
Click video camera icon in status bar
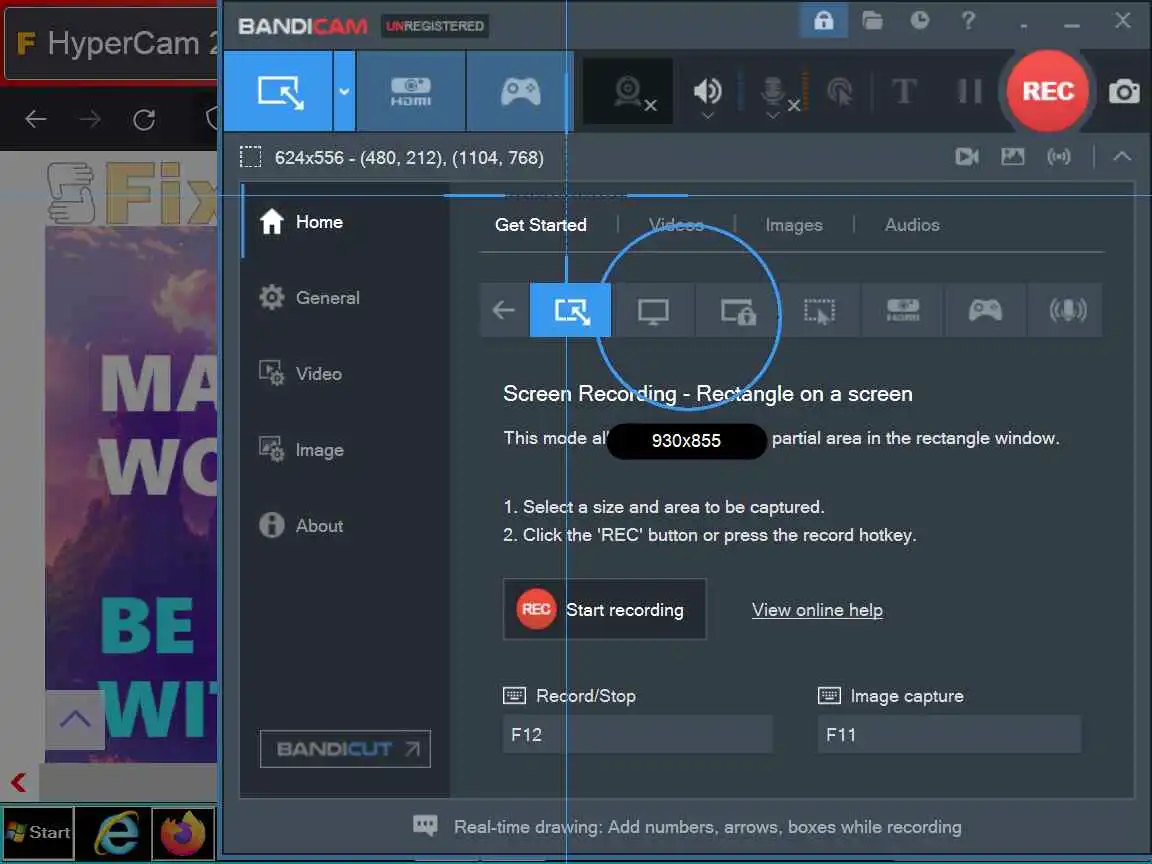(966, 156)
